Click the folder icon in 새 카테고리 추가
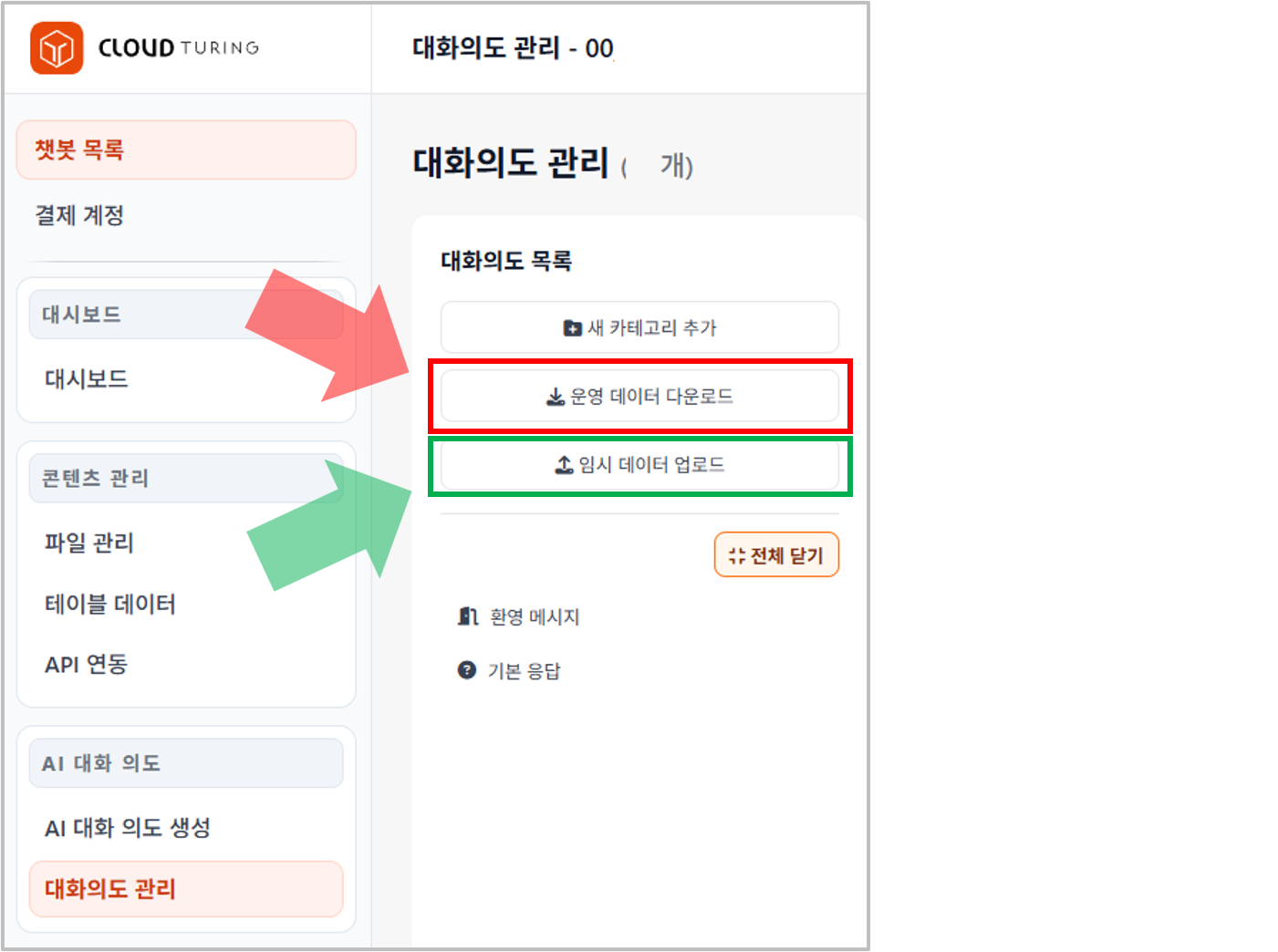Image resolution: width=1278 pixels, height=952 pixels. pos(572,328)
